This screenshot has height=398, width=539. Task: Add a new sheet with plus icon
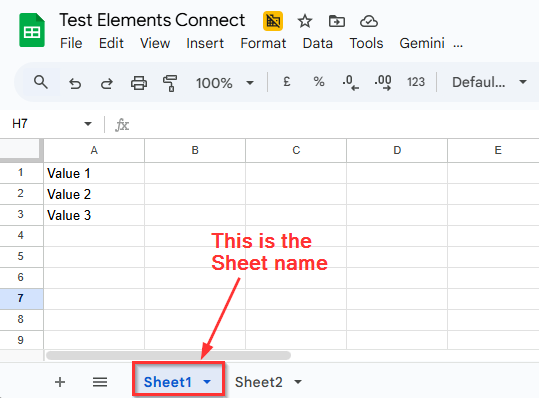(60, 382)
